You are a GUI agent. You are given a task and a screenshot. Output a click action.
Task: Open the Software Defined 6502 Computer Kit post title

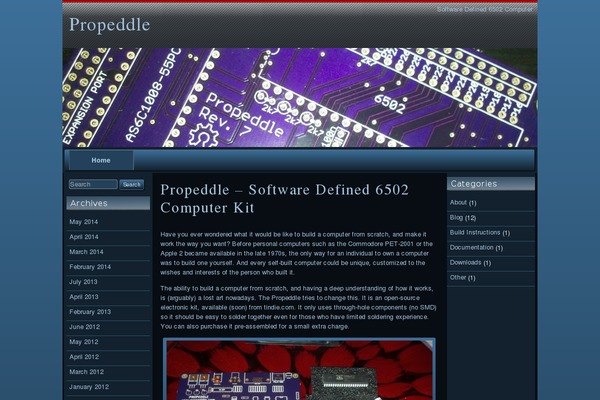click(284, 199)
